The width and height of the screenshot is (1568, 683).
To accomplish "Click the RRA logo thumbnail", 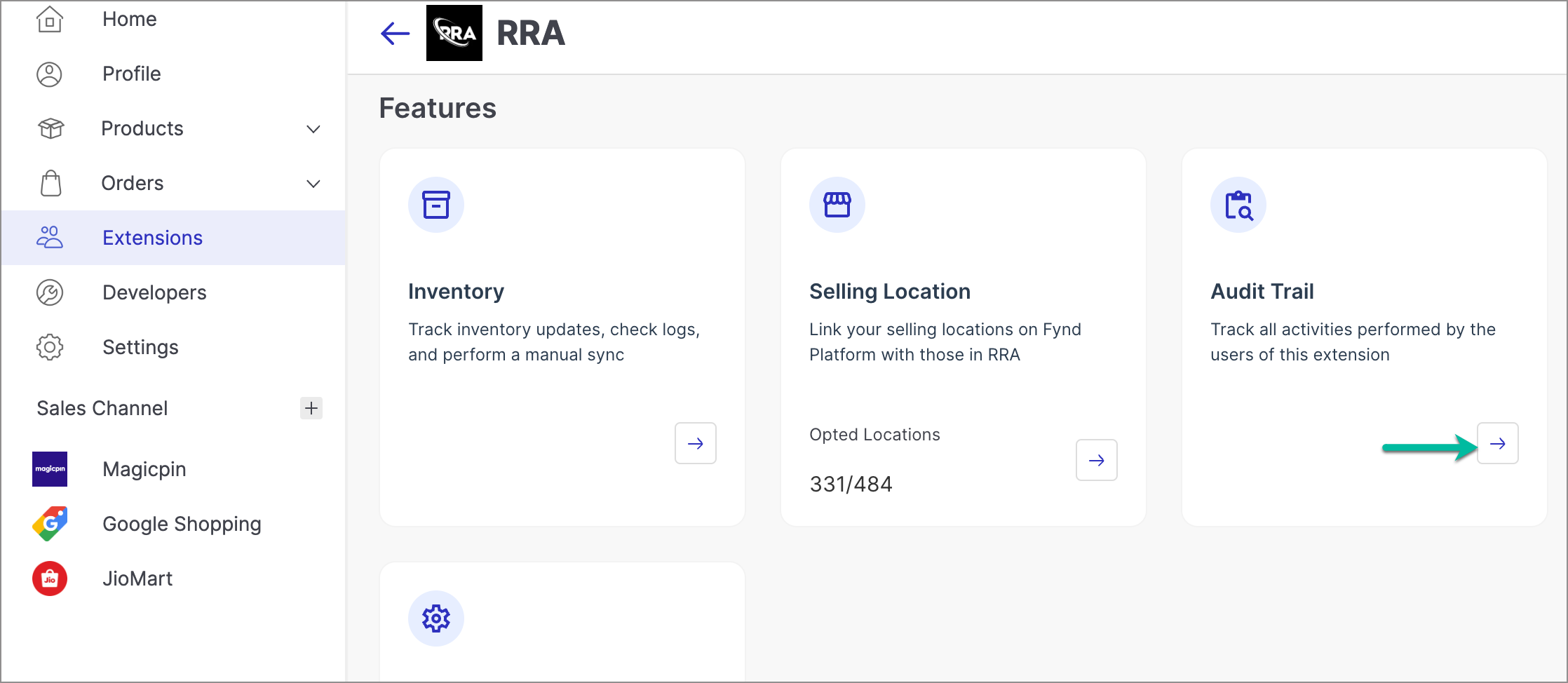I will [x=454, y=33].
